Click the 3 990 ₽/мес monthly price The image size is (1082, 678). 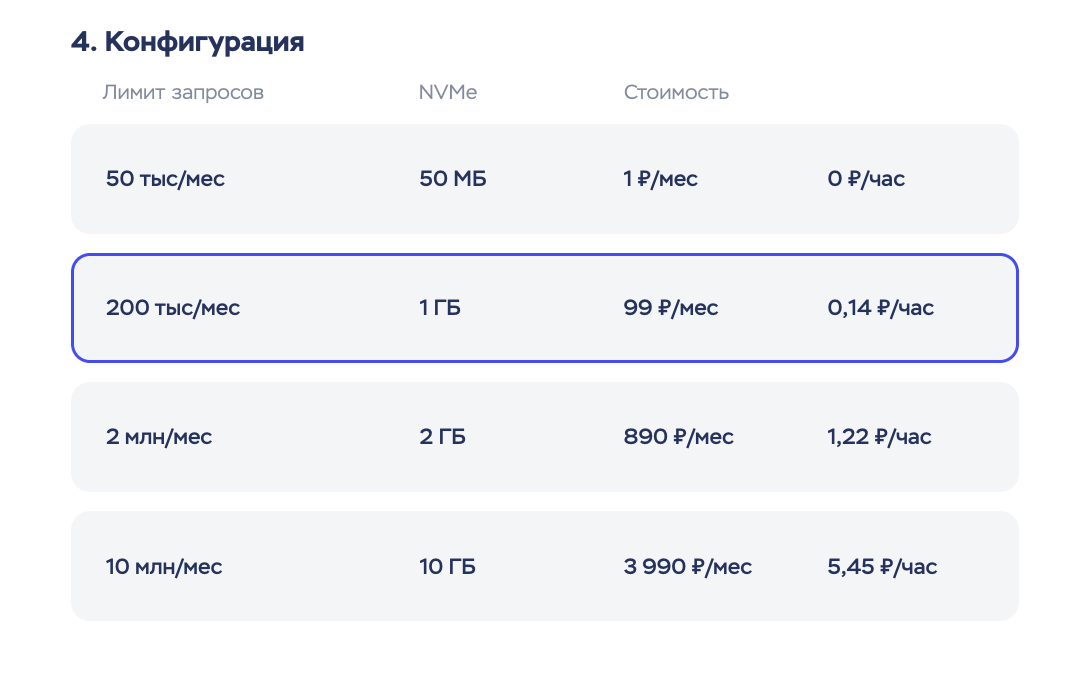click(687, 567)
